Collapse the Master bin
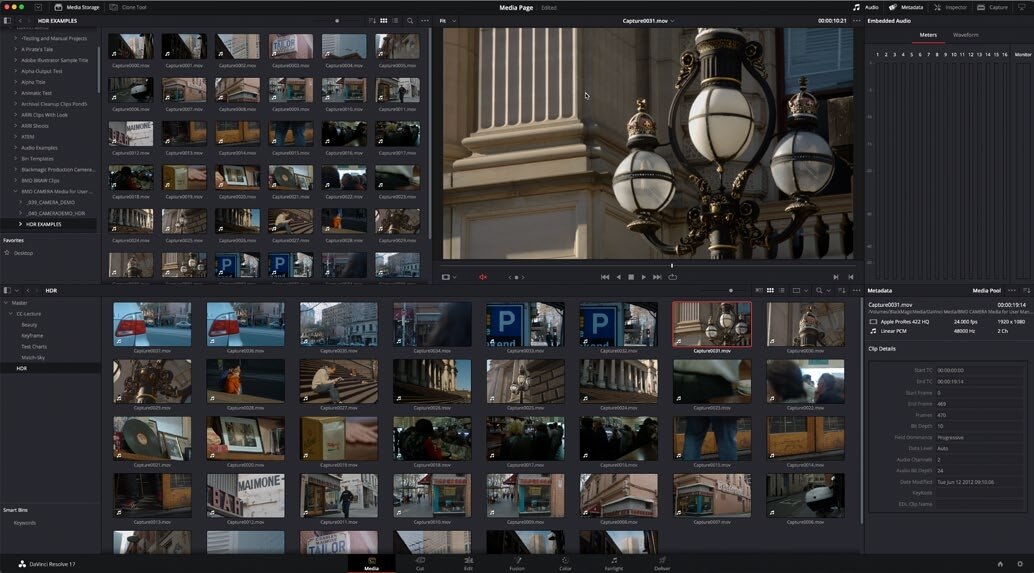The image size is (1034, 573). coord(6,303)
